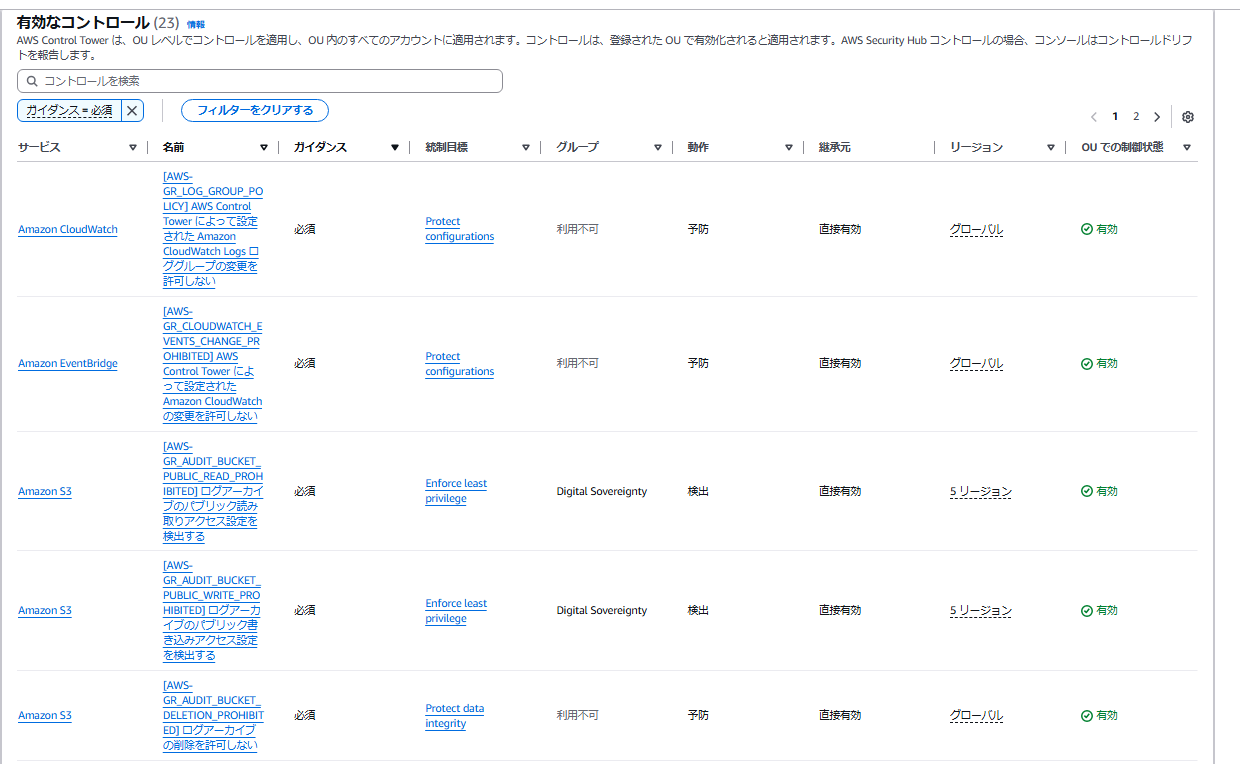Open the table preferences gear icon
1240x764 pixels.
[x=1188, y=117]
